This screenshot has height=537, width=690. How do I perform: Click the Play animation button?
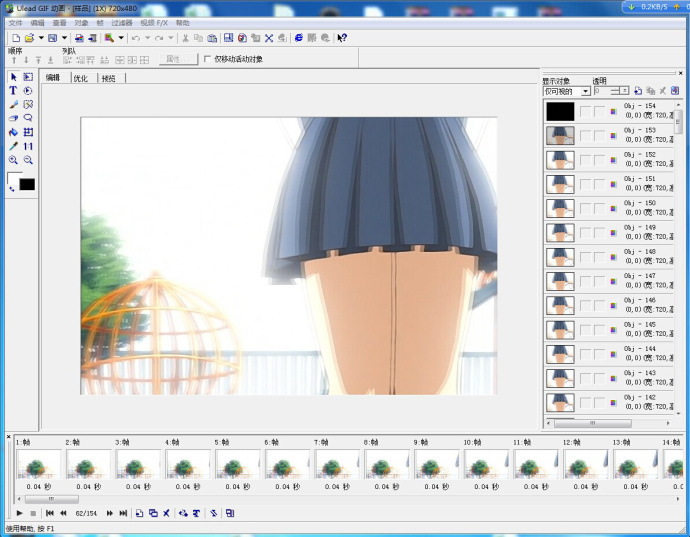[19, 513]
